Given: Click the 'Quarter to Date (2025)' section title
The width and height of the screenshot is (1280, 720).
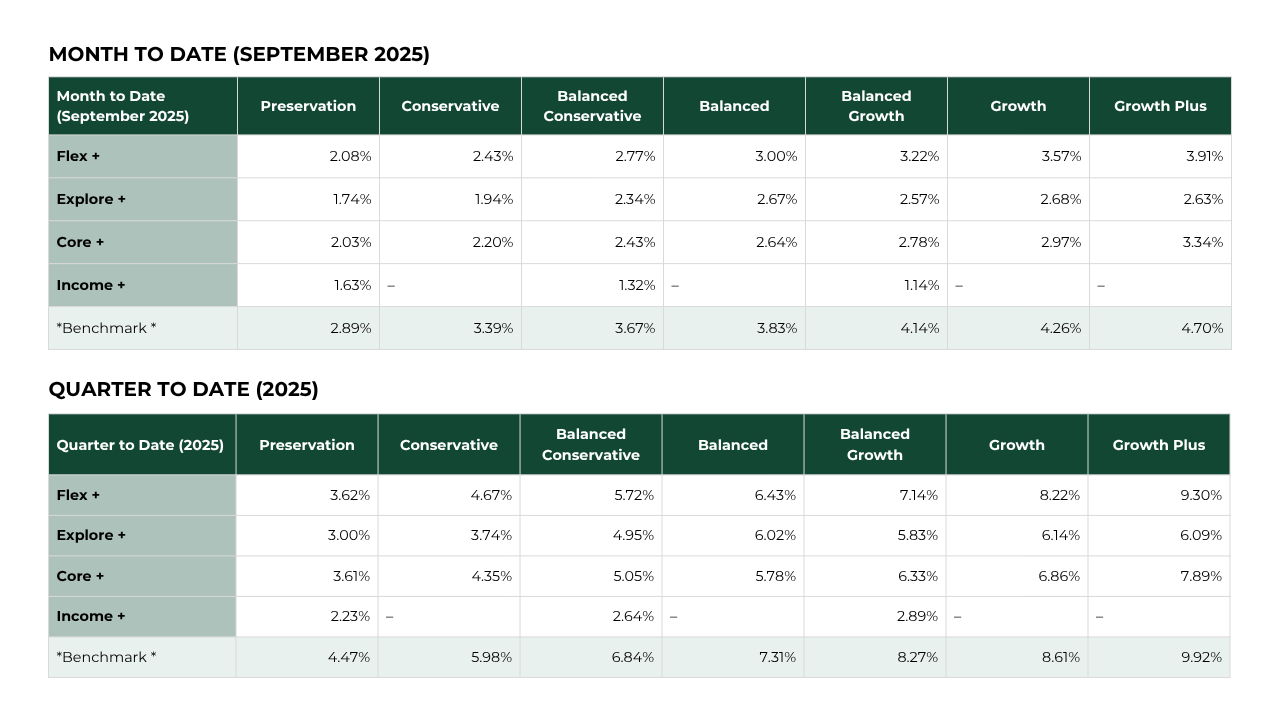Looking at the screenshot, I should click(x=183, y=390).
